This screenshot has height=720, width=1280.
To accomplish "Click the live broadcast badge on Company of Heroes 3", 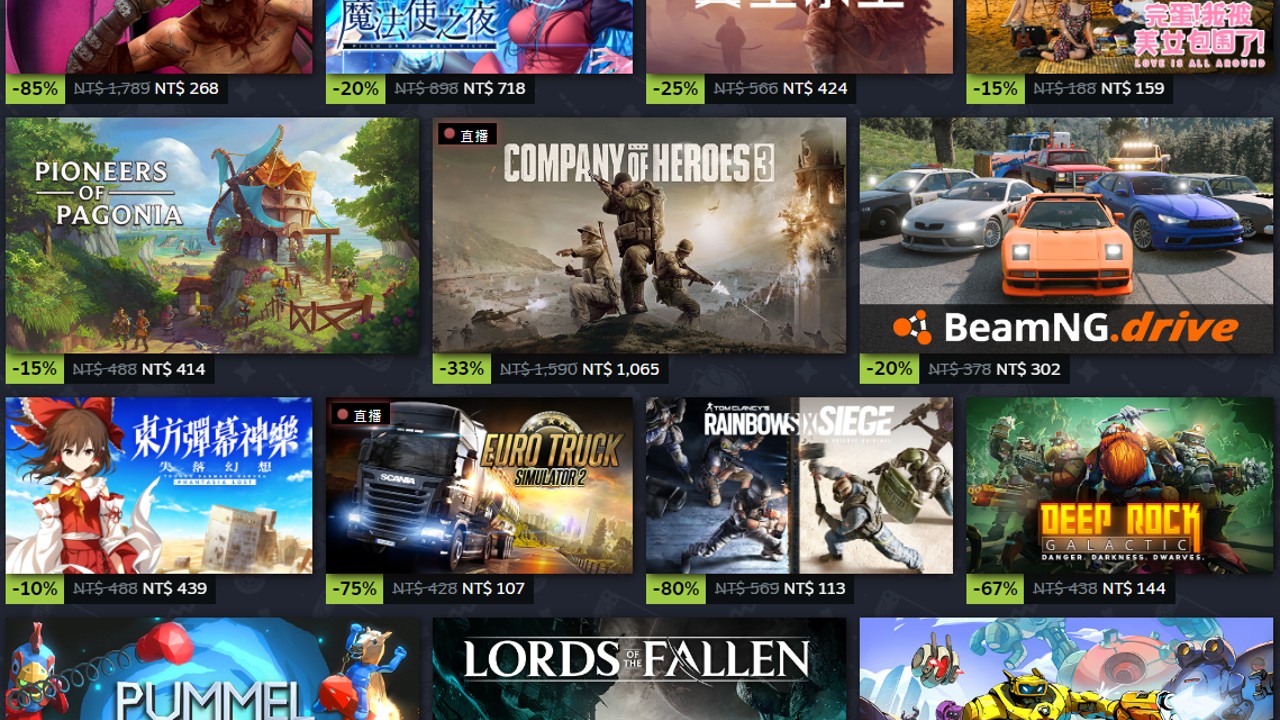I will point(467,135).
